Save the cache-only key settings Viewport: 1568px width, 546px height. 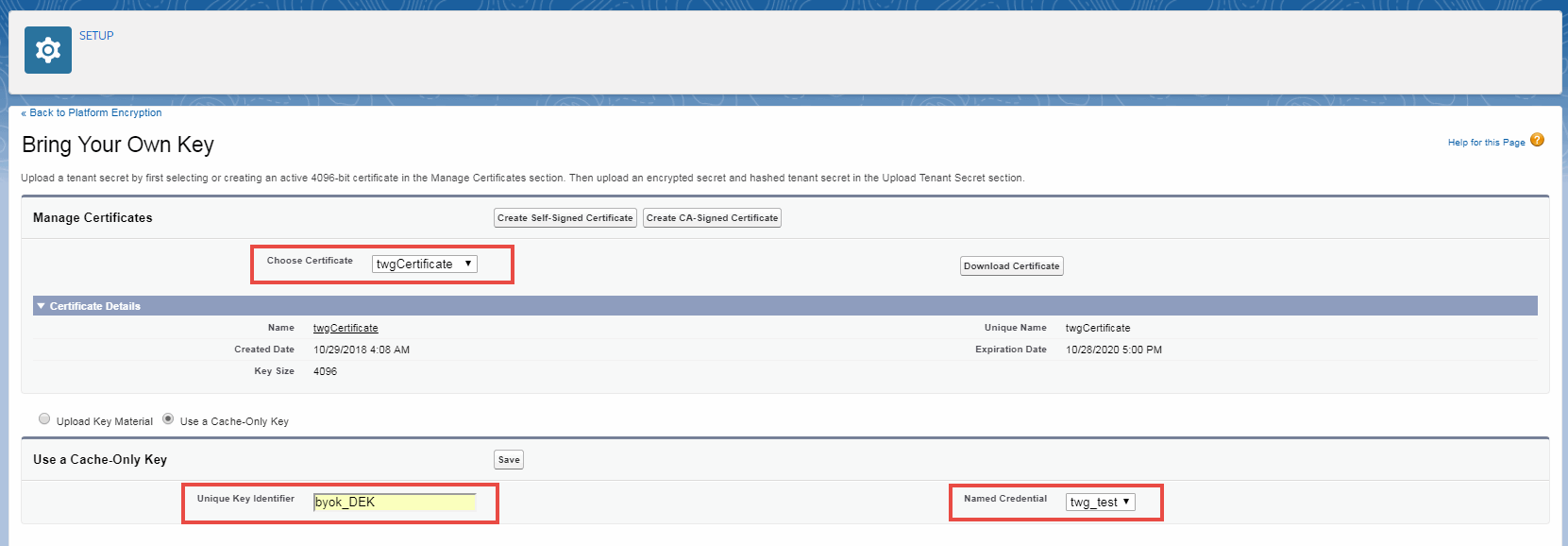click(x=509, y=460)
